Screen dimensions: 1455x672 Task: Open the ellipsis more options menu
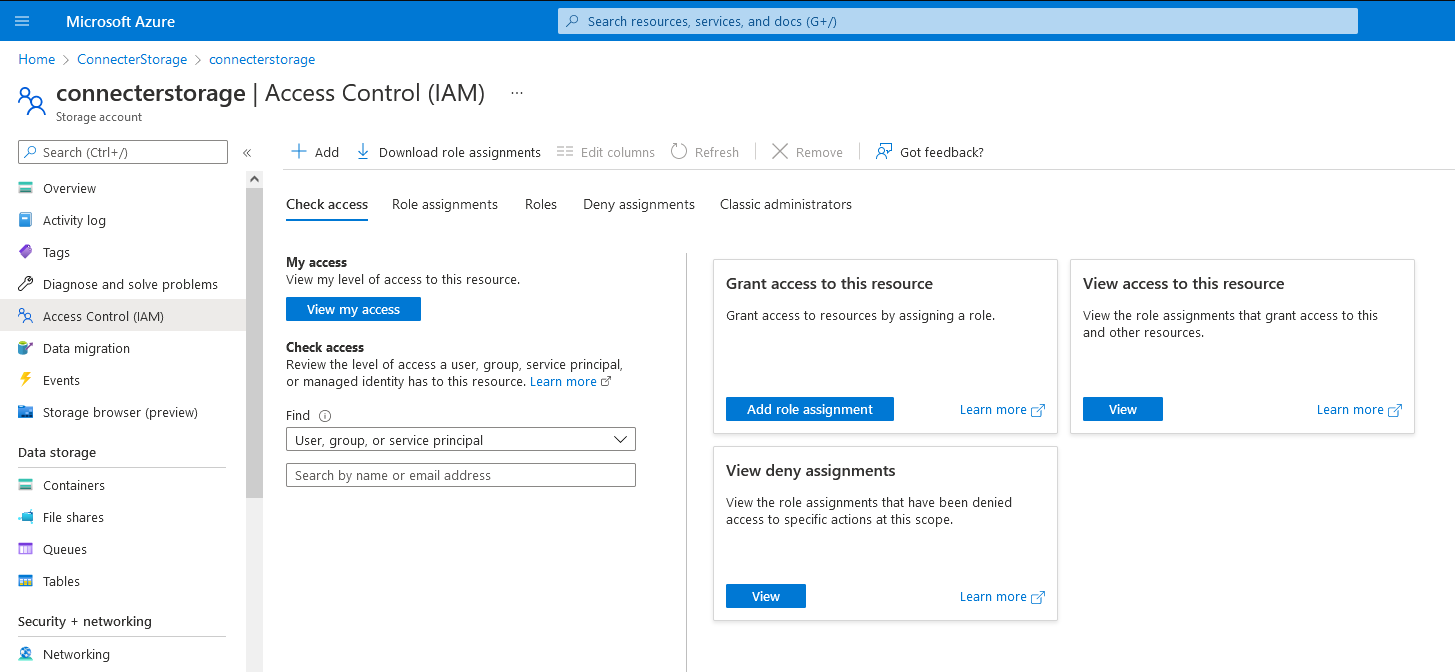coord(517,93)
